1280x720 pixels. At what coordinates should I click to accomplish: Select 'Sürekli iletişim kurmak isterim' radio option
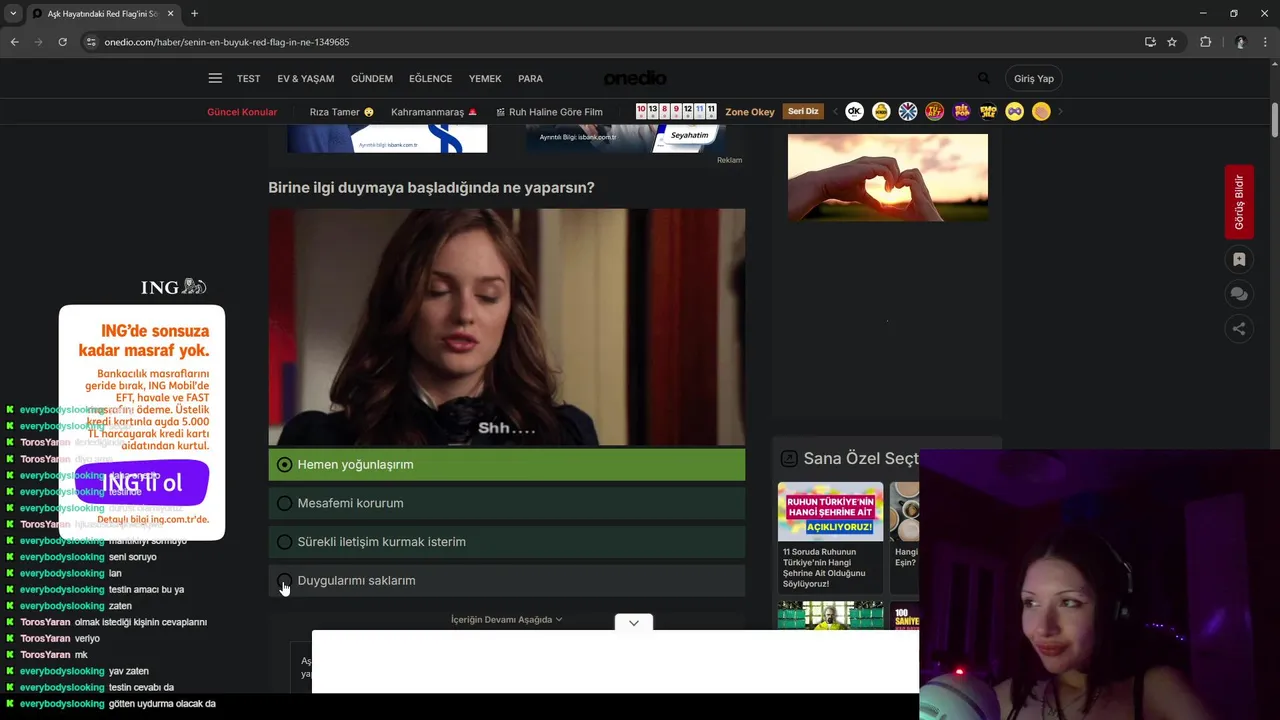point(285,542)
